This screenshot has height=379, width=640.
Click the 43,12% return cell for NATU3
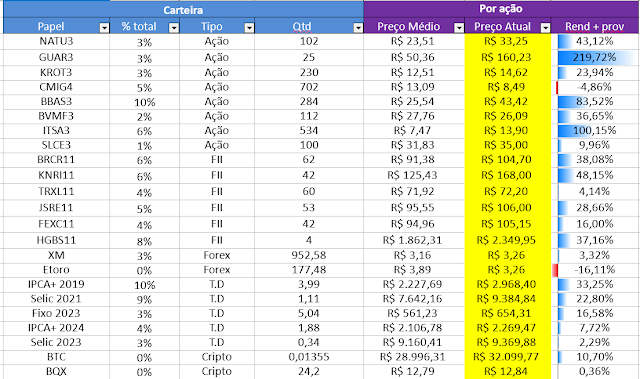[595, 41]
